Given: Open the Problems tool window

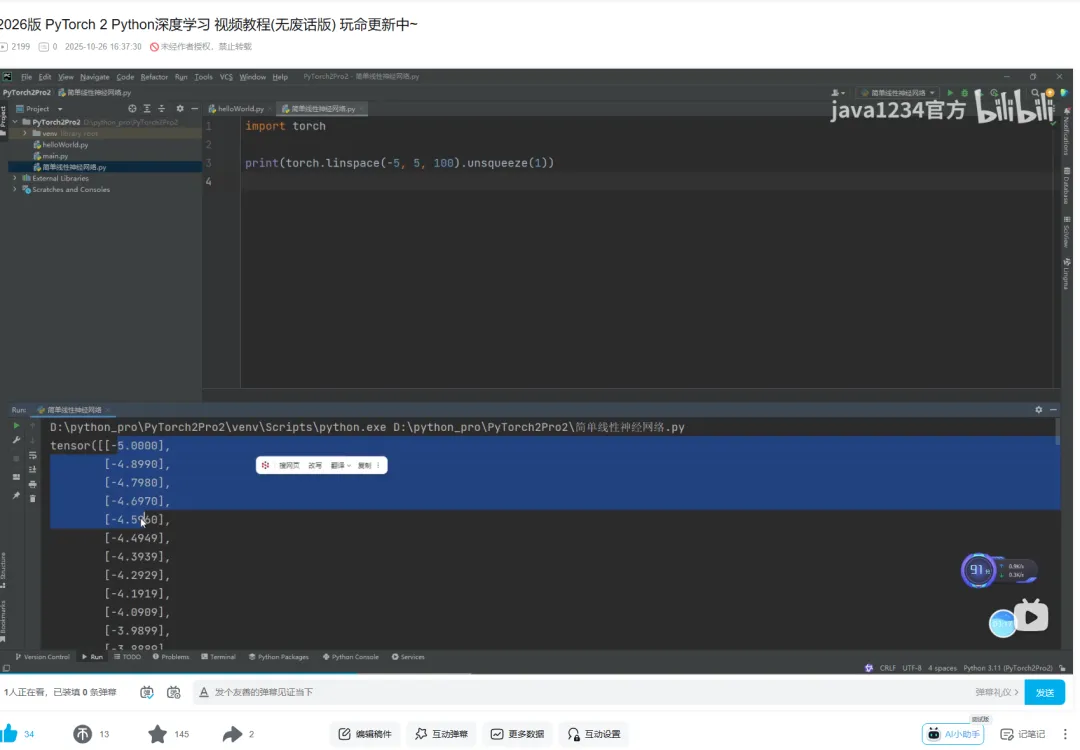Looking at the screenshot, I should click(x=171, y=657).
